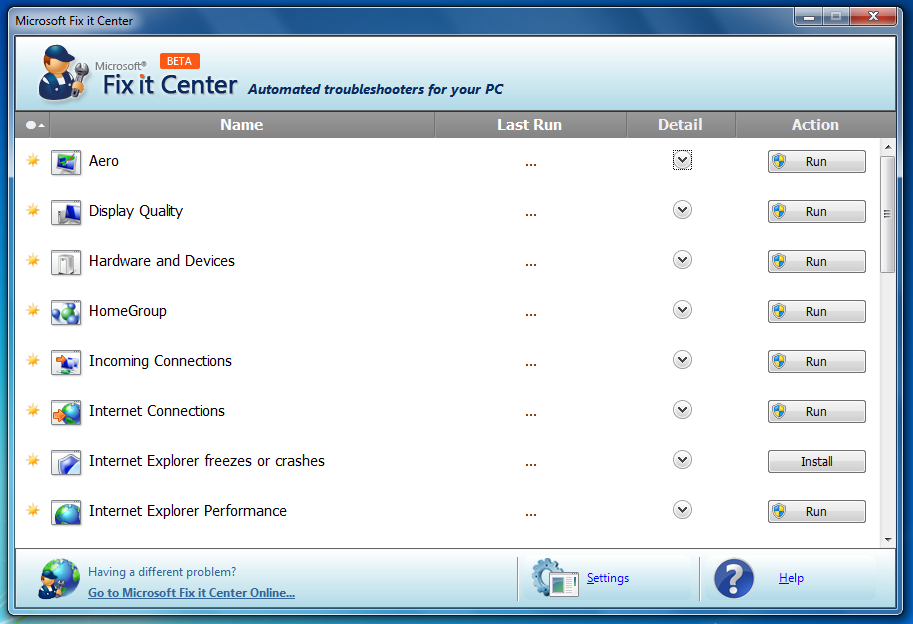Expand details for Hardware and Devices
This screenshot has width=913, height=624.
(x=682, y=260)
